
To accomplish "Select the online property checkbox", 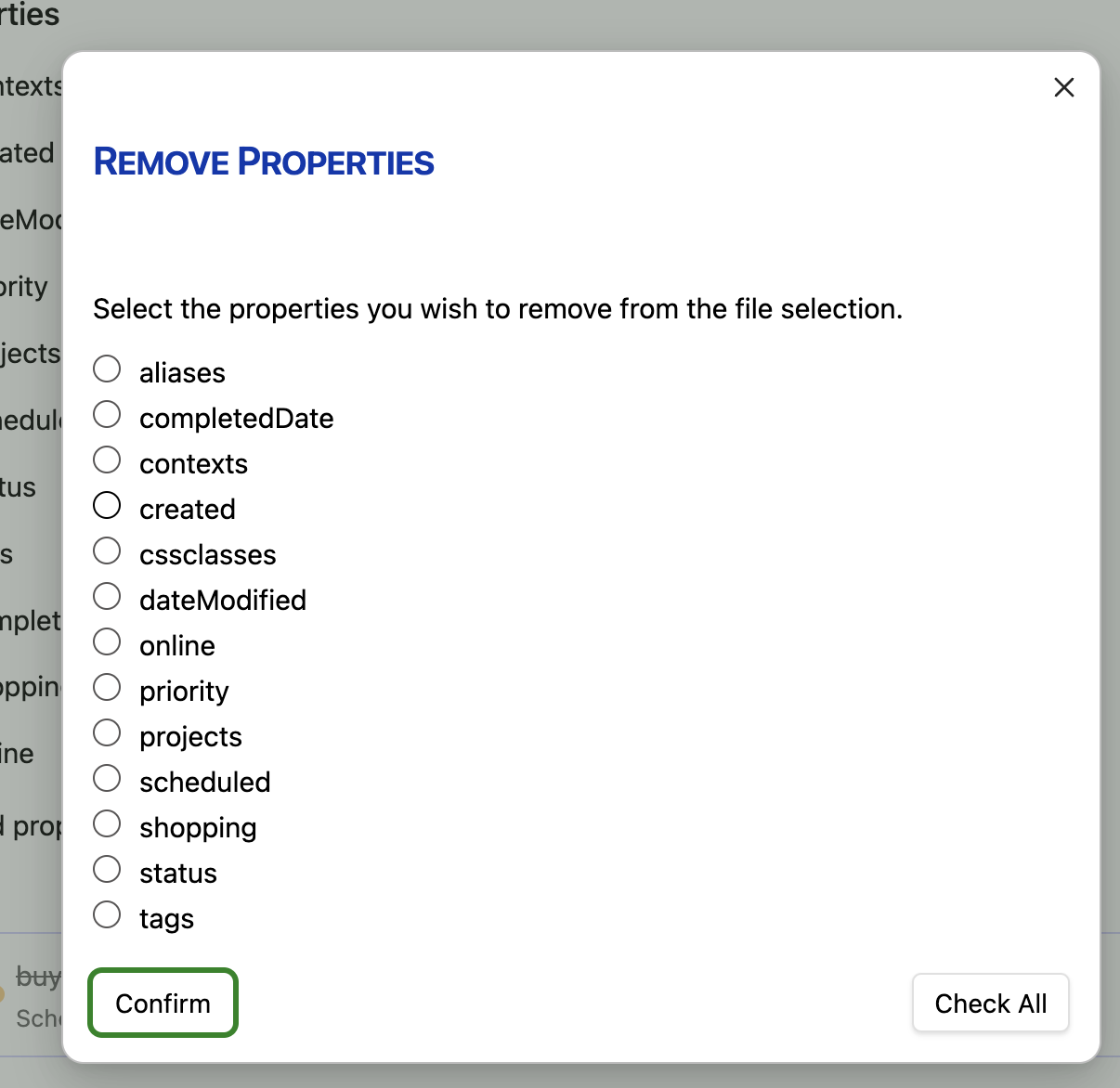I will 107,641.
